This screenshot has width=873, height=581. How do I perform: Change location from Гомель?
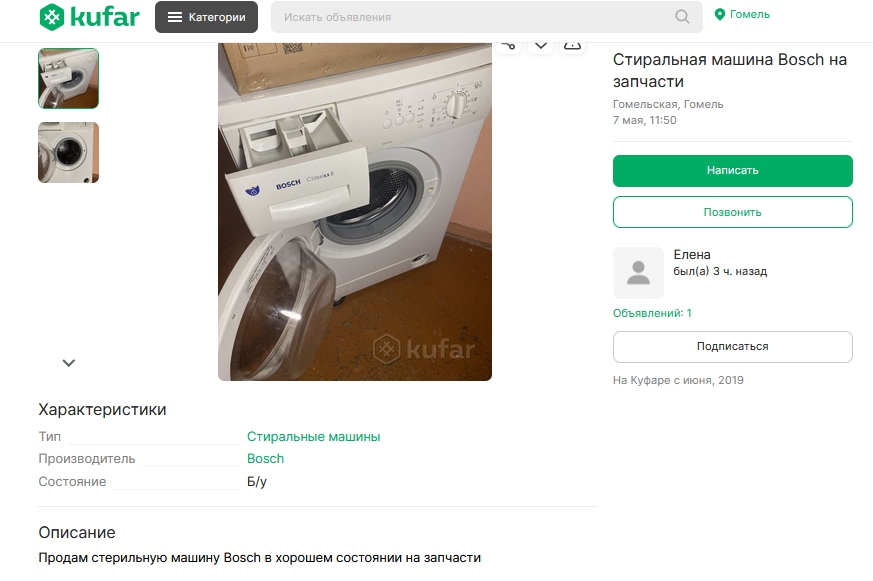point(742,15)
